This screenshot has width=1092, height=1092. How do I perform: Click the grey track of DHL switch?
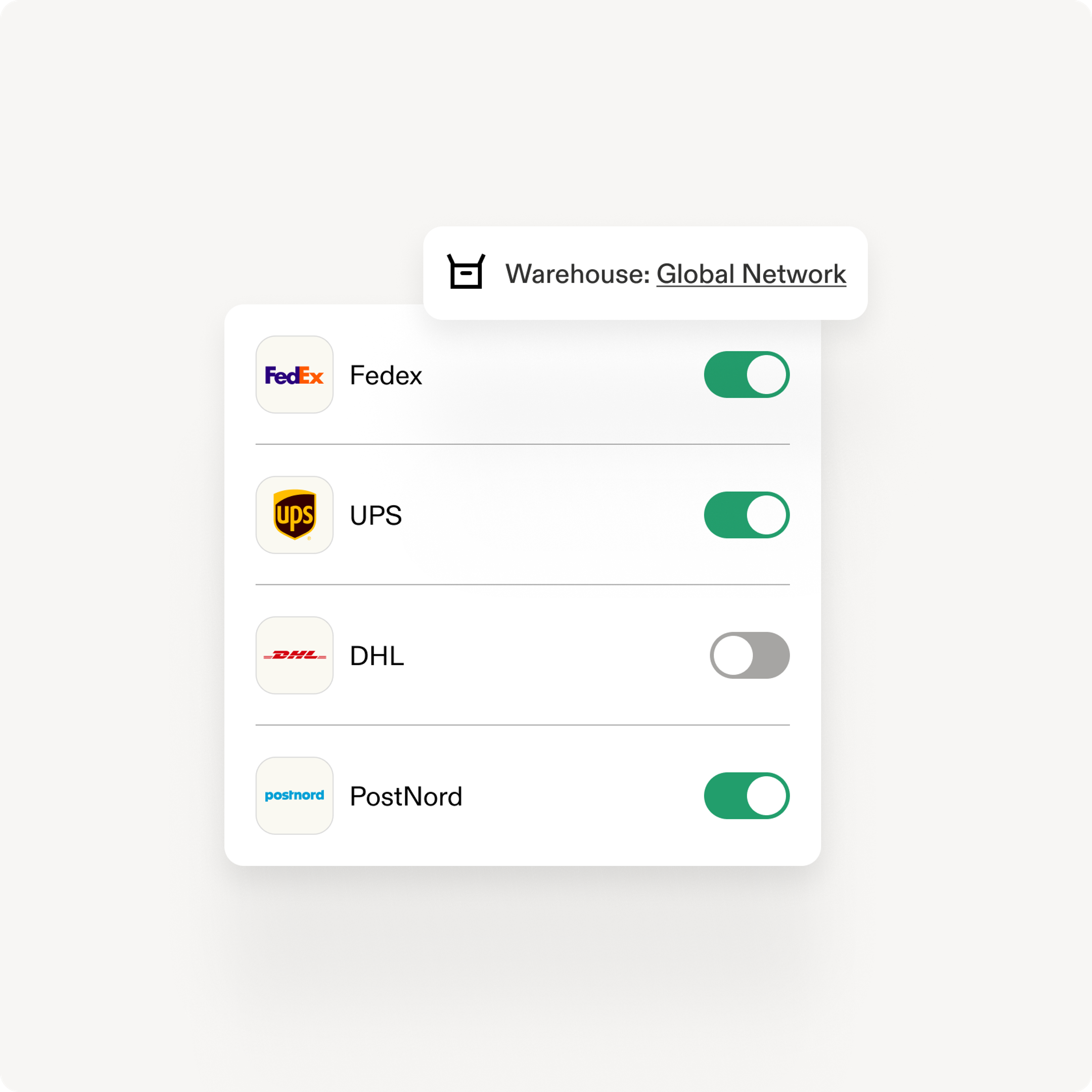point(772,655)
